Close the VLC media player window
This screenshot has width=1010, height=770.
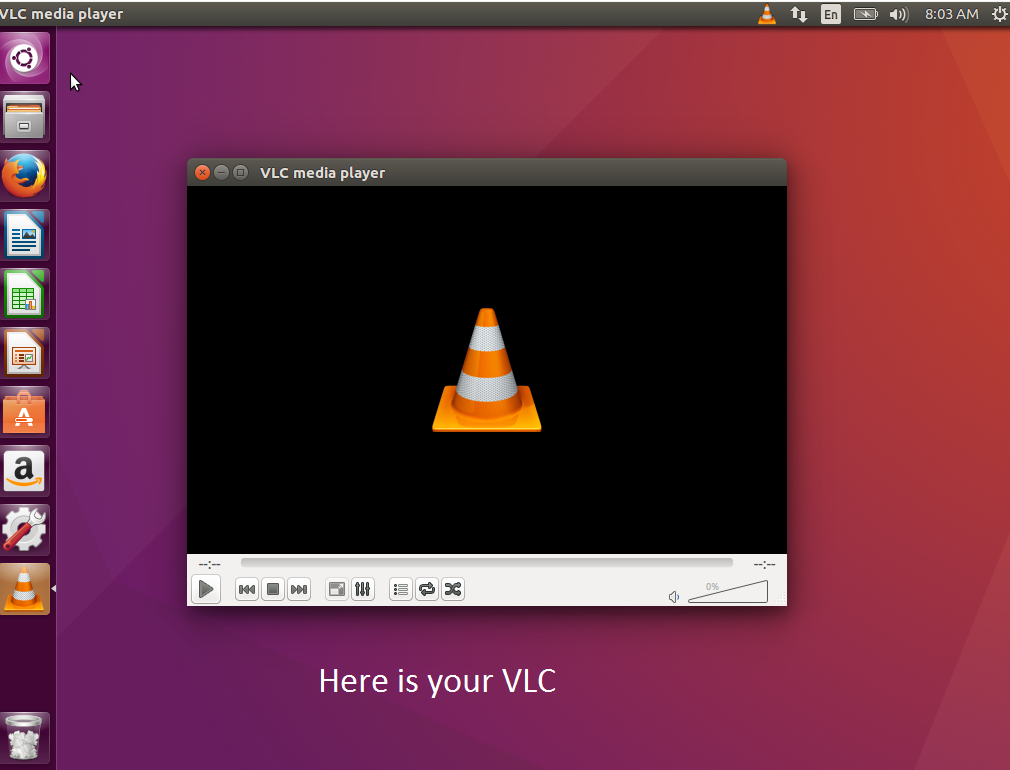click(202, 172)
